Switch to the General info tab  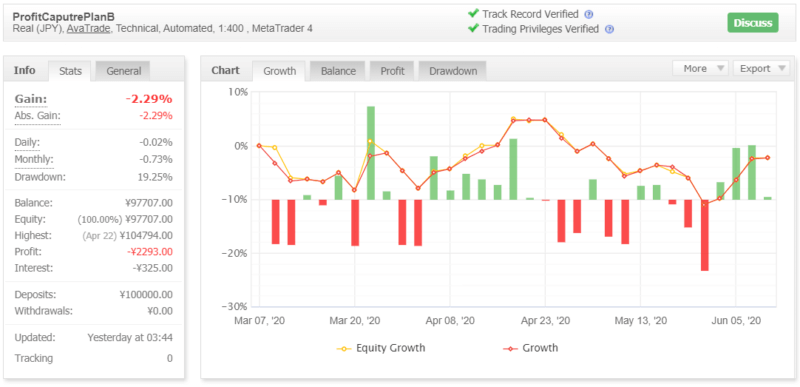coord(123,71)
